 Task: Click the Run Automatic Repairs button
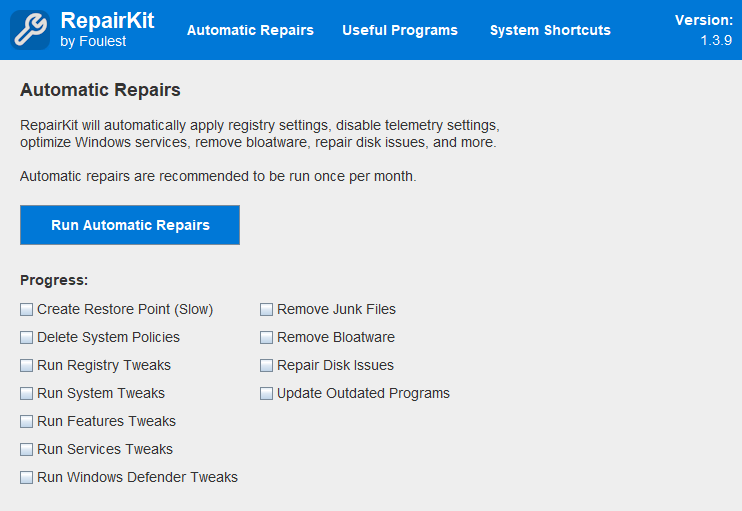pos(130,225)
